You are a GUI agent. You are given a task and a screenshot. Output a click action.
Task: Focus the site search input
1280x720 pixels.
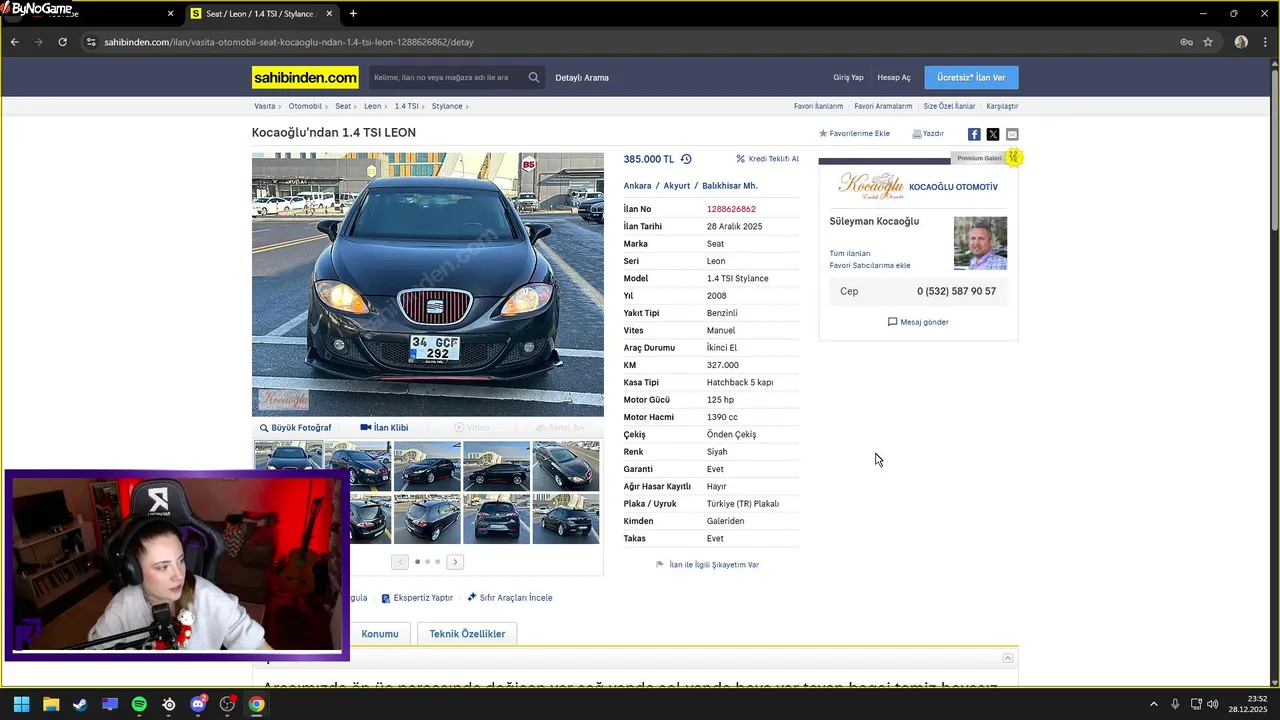446,77
